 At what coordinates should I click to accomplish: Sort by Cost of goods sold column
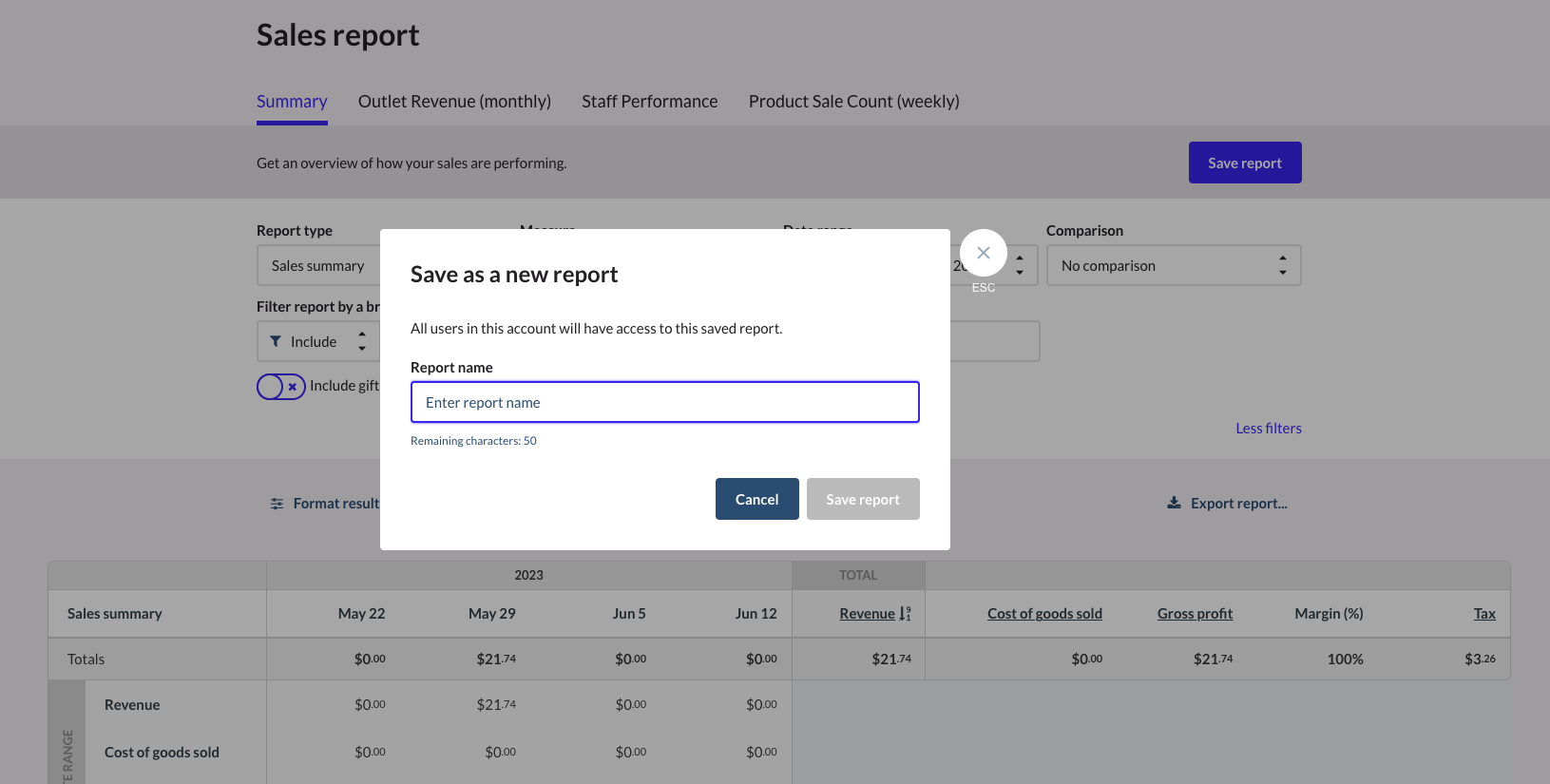coord(1044,614)
